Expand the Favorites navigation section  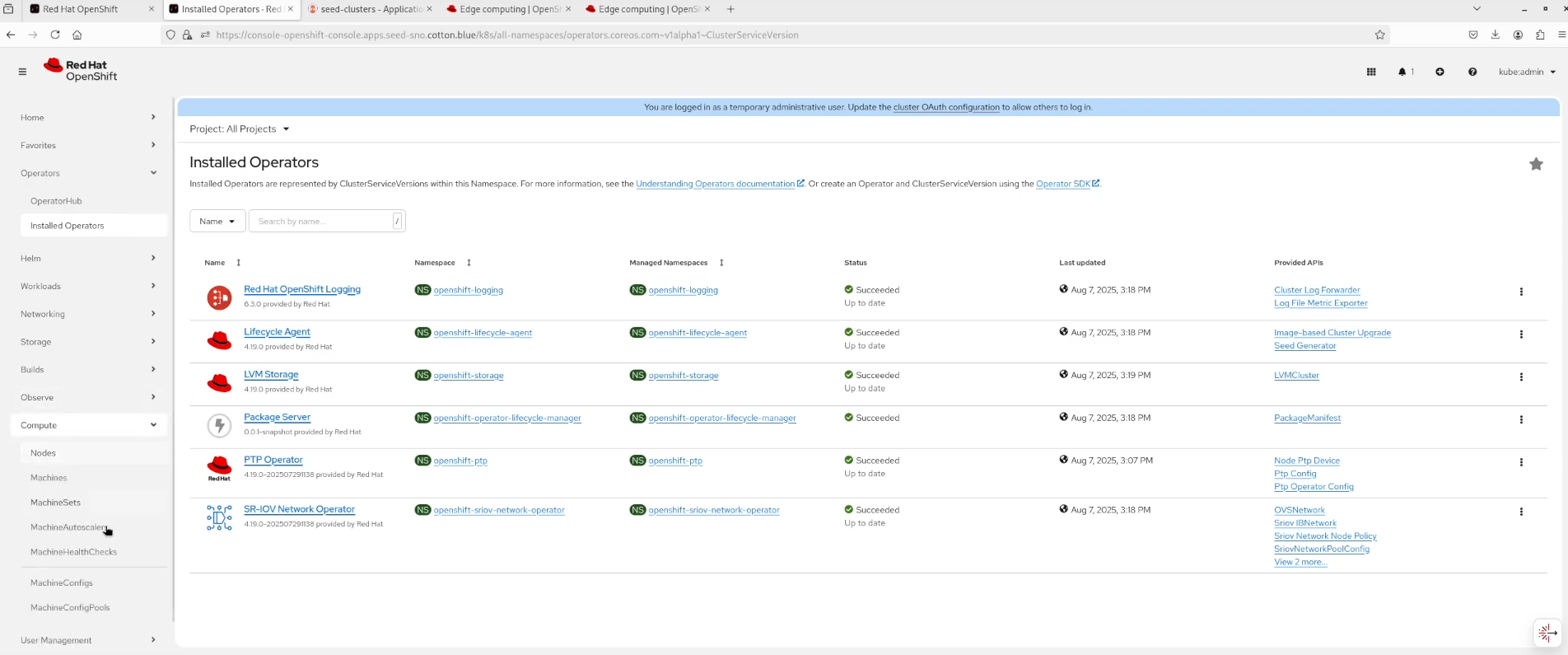point(87,145)
